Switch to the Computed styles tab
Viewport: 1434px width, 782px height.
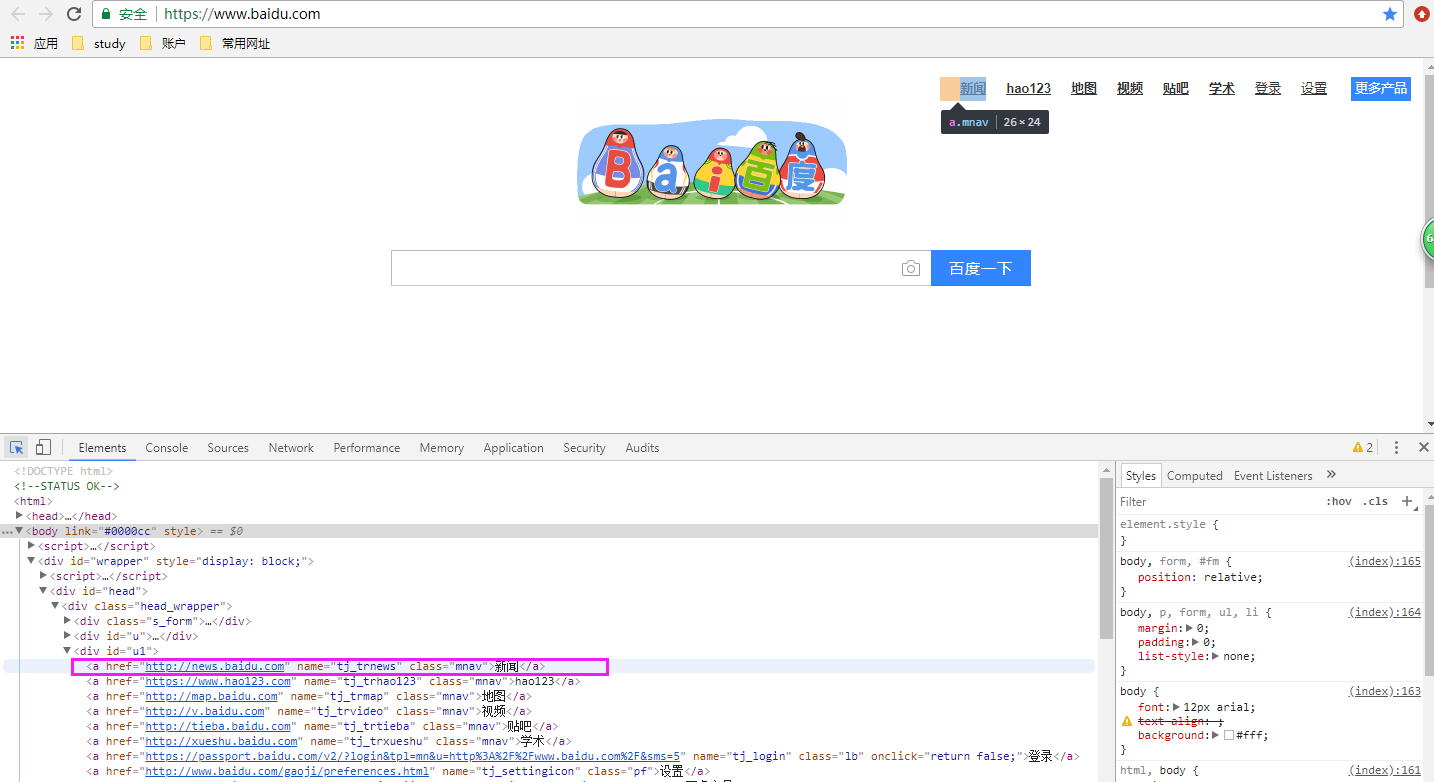1195,476
